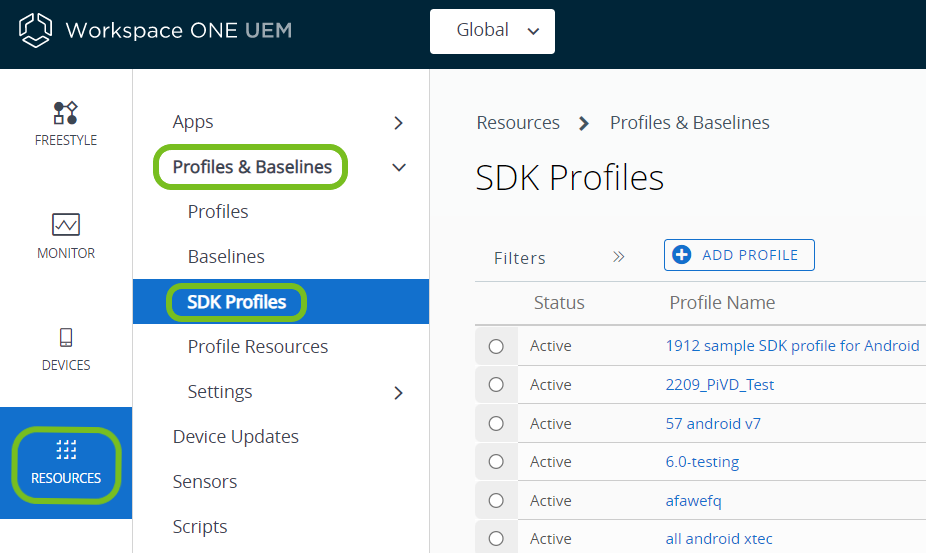Select radio for 57 android v7 row
Image resolution: width=926 pixels, height=553 pixels.
coord(496,424)
